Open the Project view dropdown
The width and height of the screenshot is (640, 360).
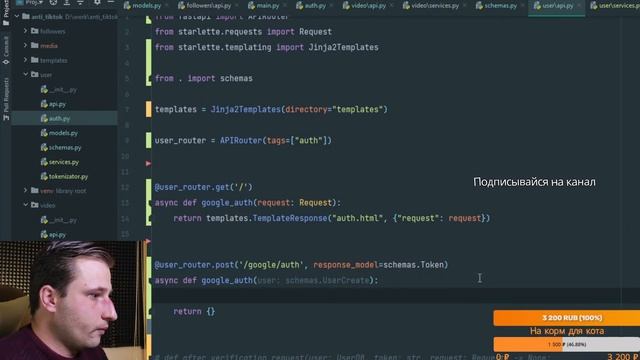30,2
